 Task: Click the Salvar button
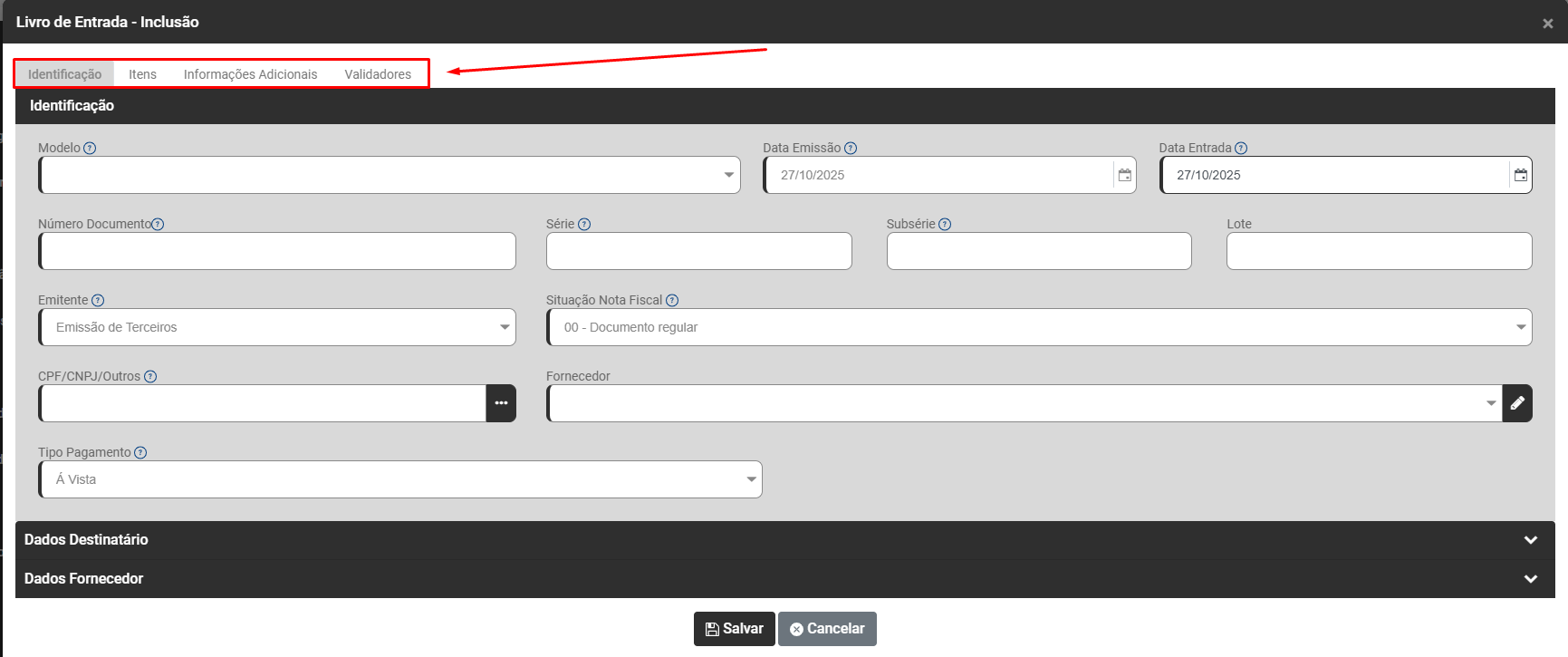(735, 629)
